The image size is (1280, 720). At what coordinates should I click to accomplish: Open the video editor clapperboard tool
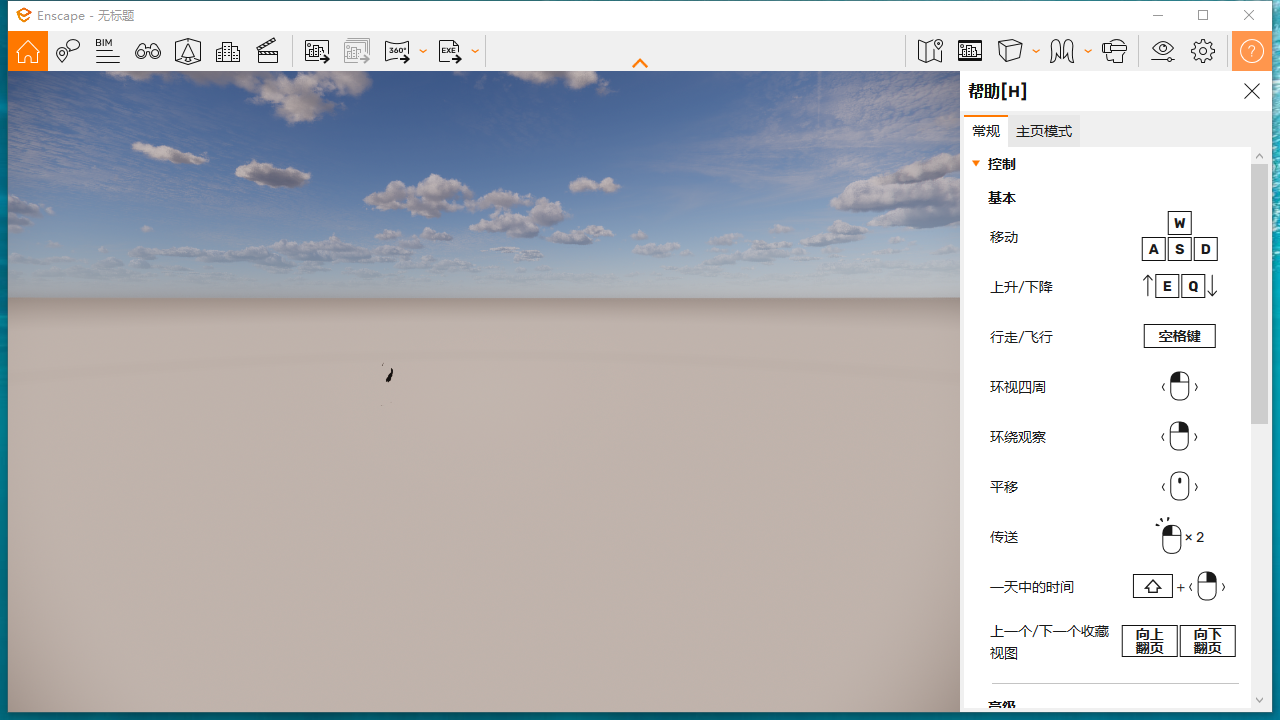[x=267, y=51]
